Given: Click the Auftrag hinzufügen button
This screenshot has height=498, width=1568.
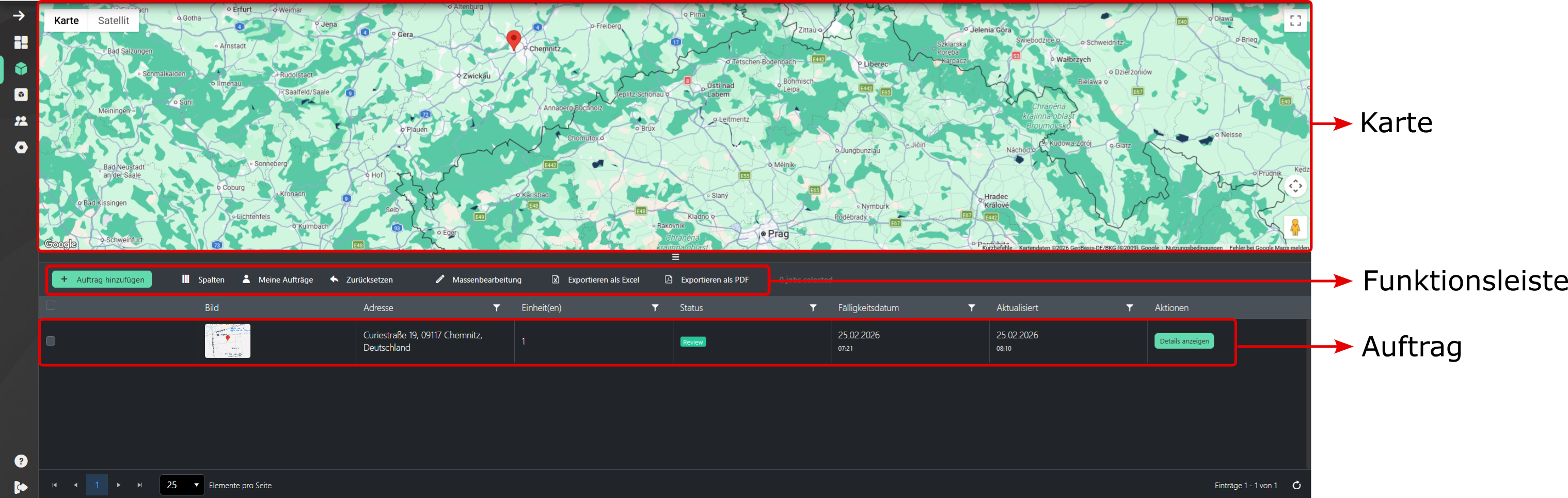Looking at the screenshot, I should click(102, 279).
